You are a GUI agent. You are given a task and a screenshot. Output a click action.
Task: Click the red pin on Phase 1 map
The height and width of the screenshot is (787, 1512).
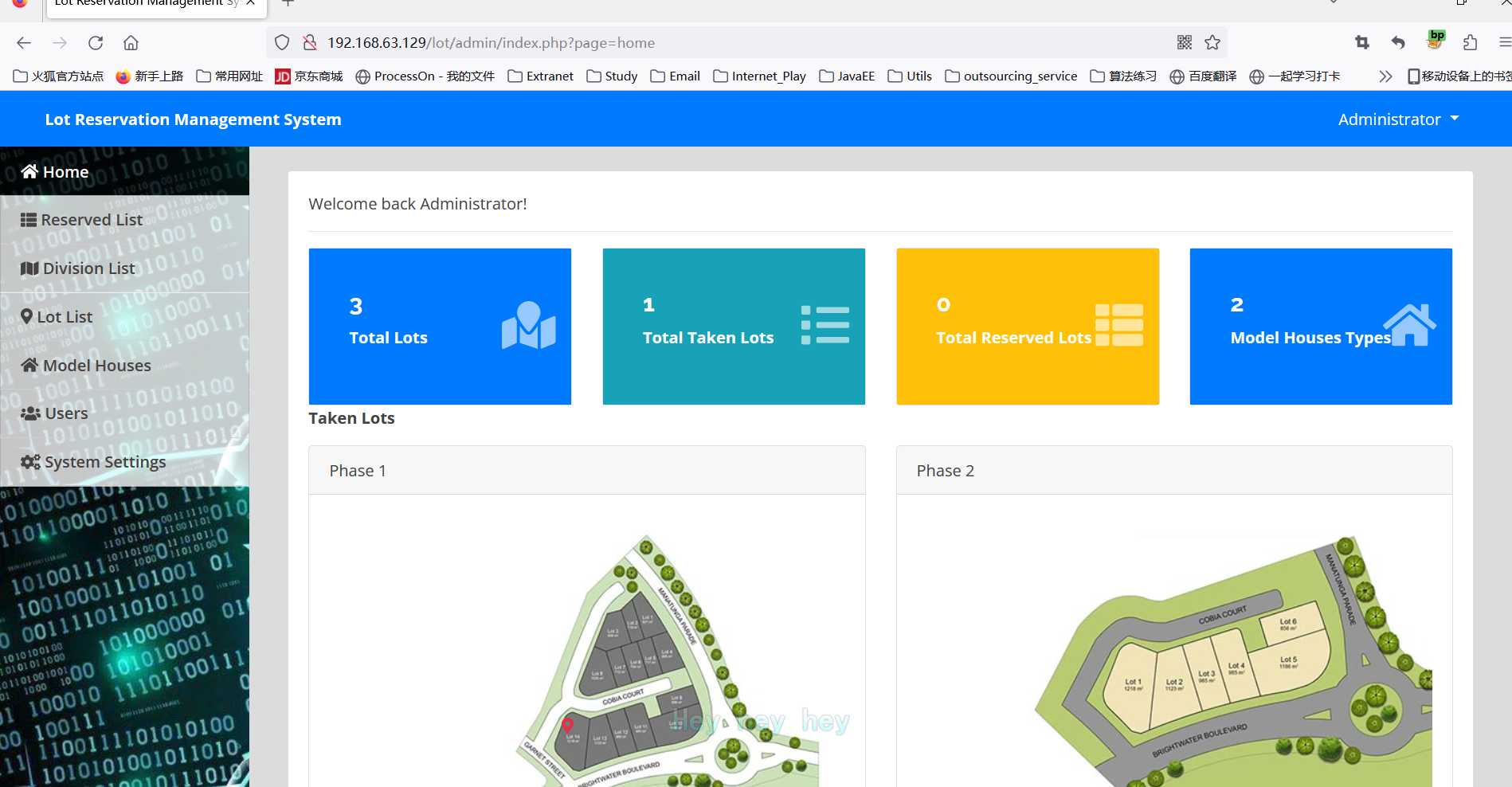click(568, 725)
